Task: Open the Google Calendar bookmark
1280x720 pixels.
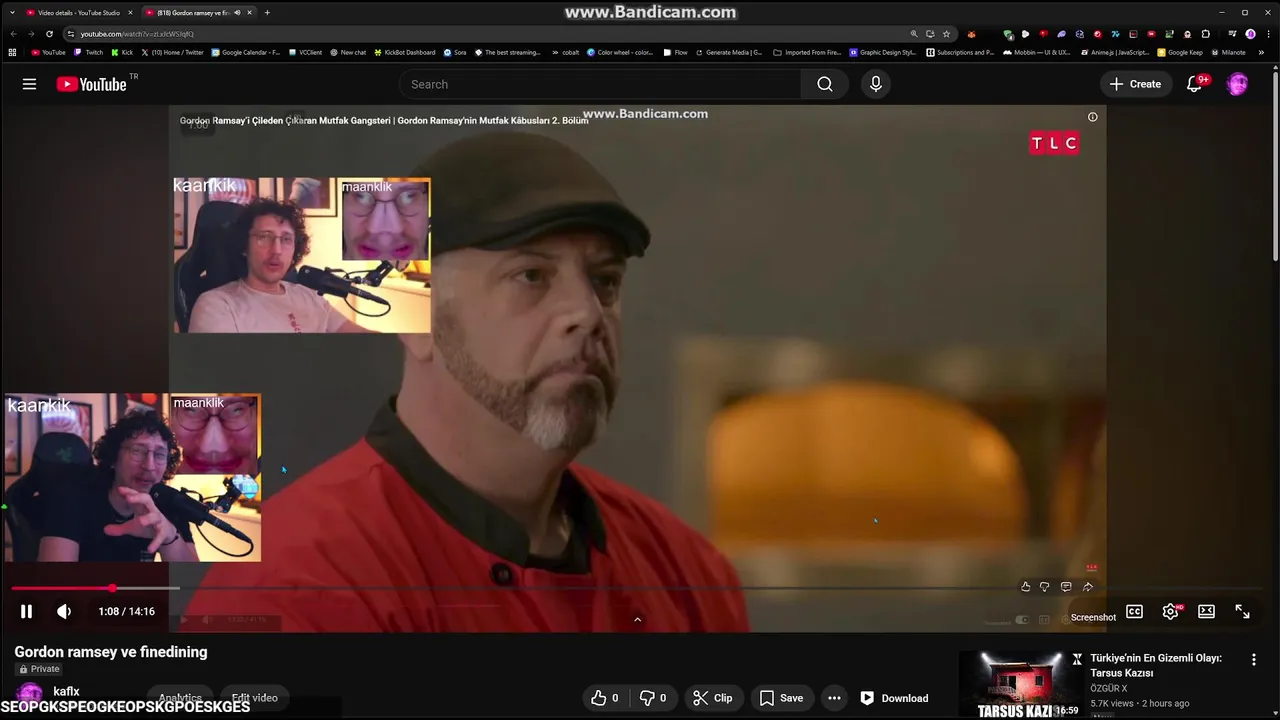Action: click(x=245, y=52)
